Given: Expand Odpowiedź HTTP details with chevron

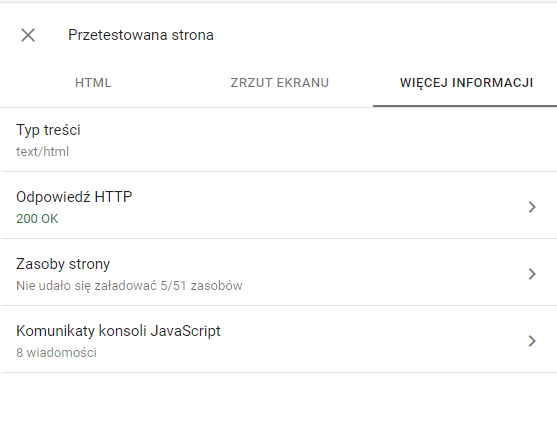Looking at the screenshot, I should 532,207.
